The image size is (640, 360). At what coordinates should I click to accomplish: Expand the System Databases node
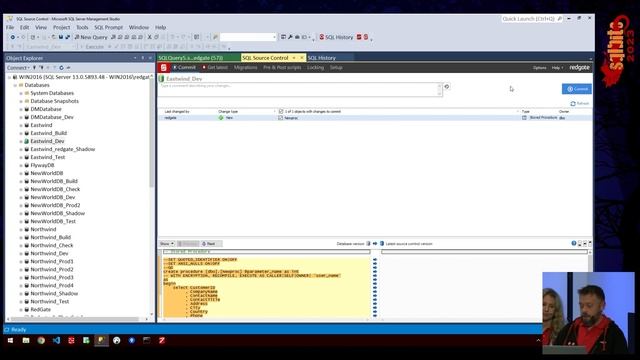click(21, 93)
